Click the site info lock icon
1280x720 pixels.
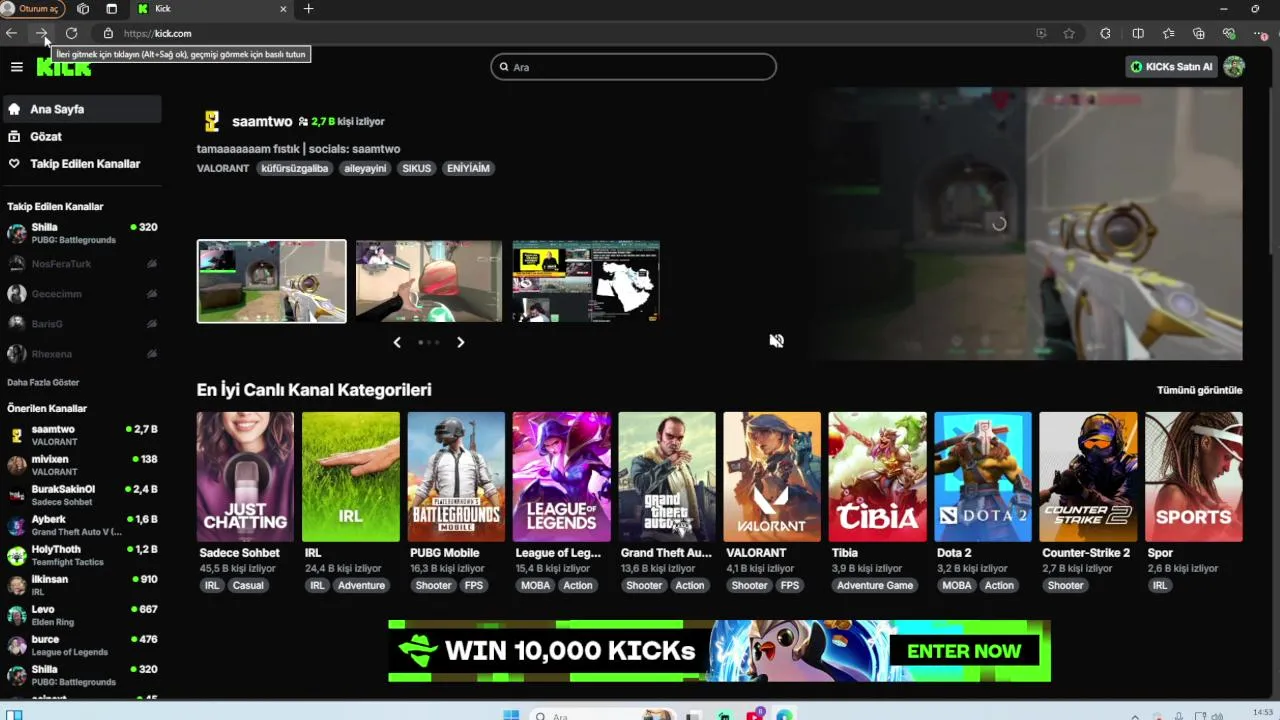pos(108,33)
